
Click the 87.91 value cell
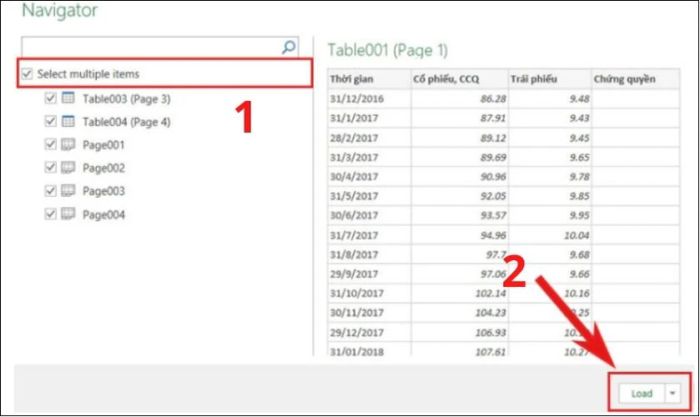pyautogui.click(x=459, y=118)
